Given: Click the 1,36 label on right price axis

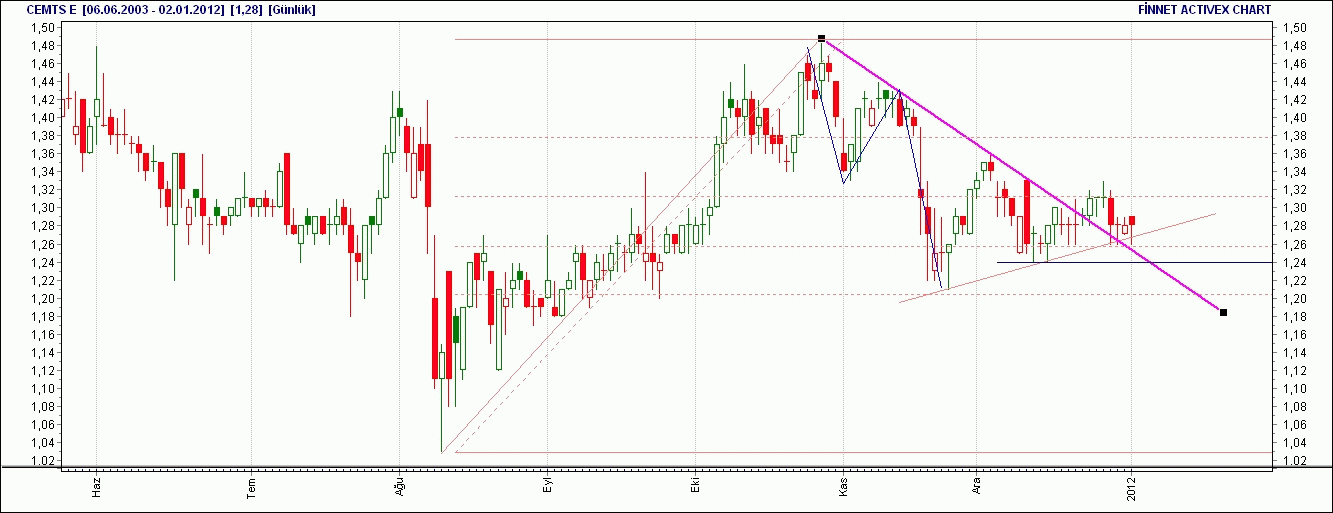Looking at the screenshot, I should (x=1294, y=154).
